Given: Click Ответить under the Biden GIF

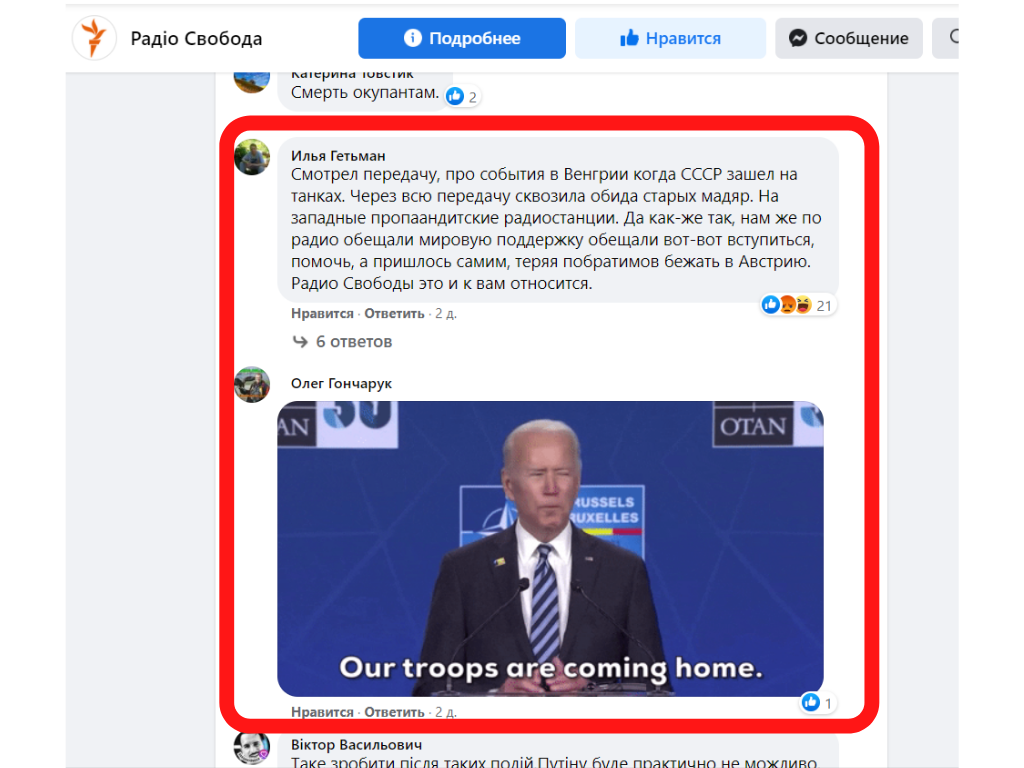Looking at the screenshot, I should [x=394, y=712].
